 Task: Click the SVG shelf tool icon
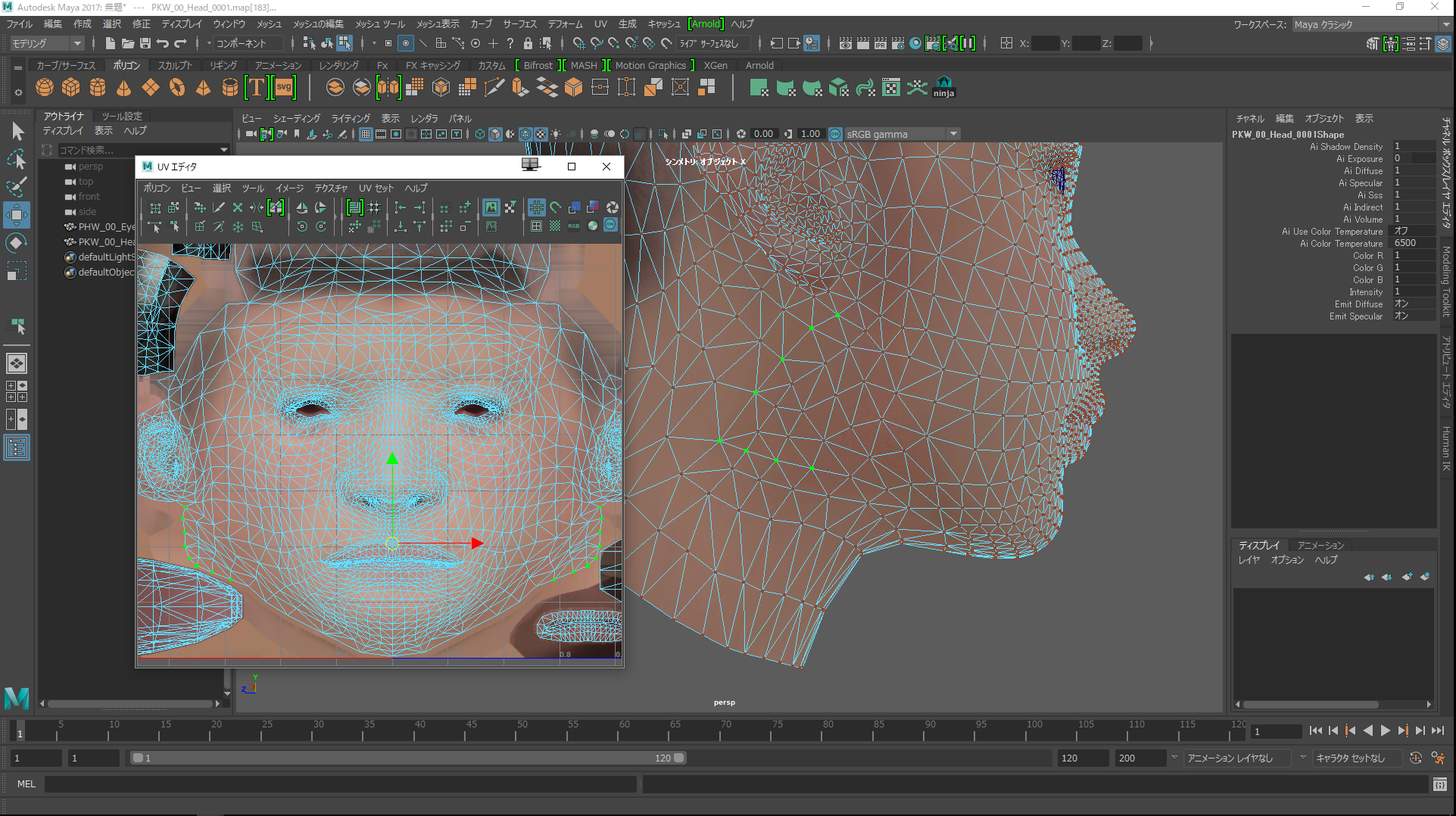pos(284,88)
